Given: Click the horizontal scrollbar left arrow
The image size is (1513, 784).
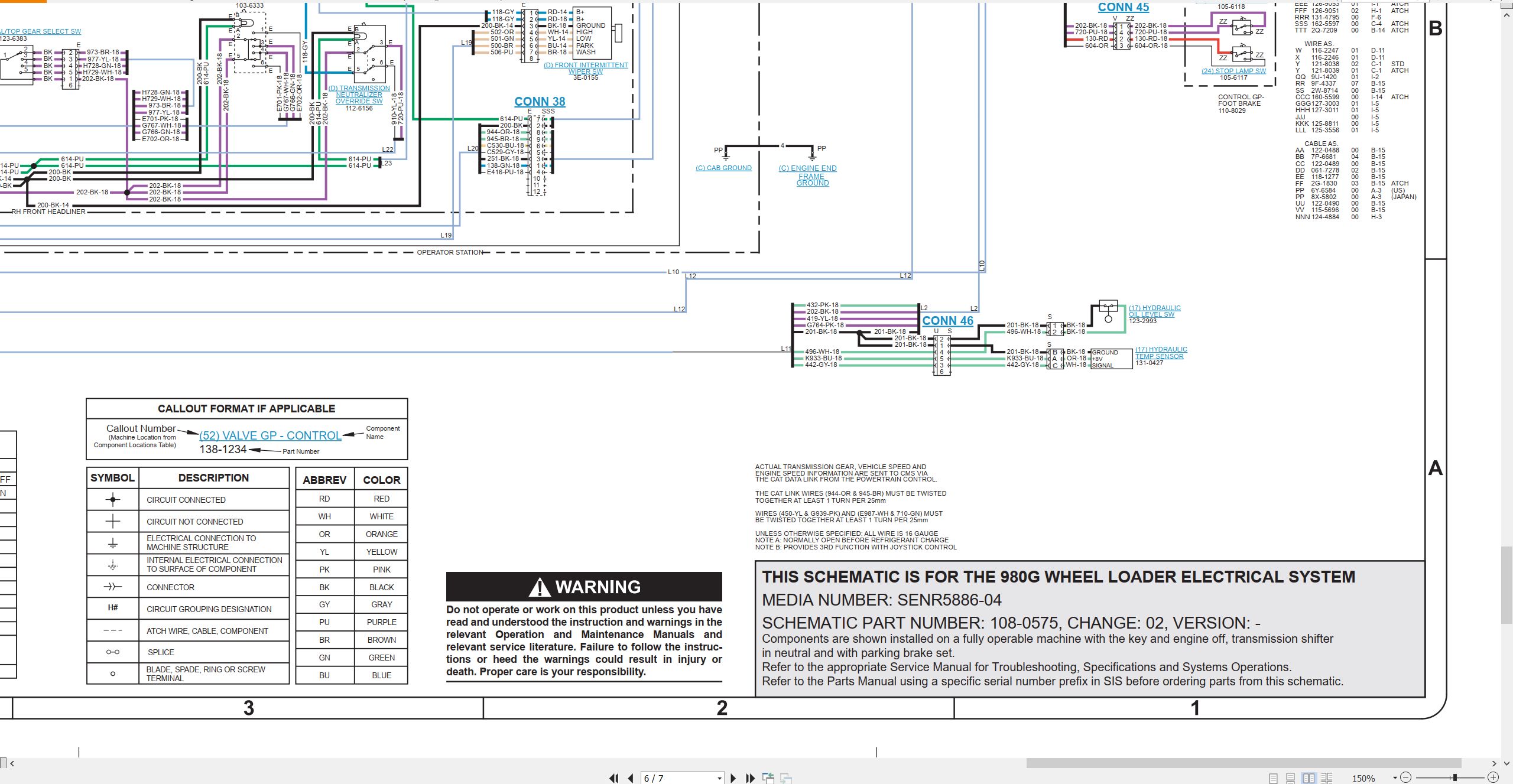Looking at the screenshot, I should click(x=12, y=763).
